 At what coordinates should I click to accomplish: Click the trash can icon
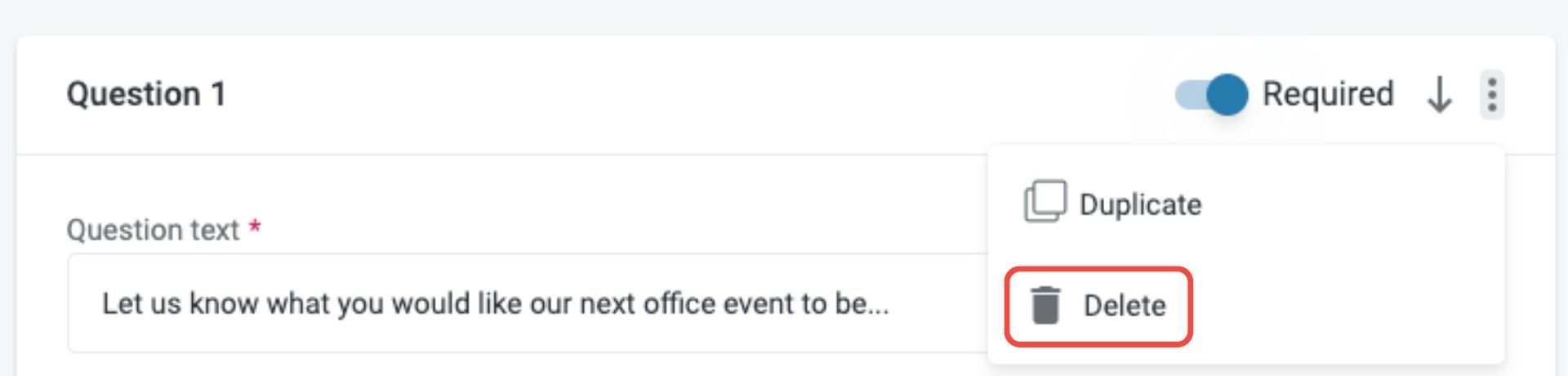tap(1045, 306)
